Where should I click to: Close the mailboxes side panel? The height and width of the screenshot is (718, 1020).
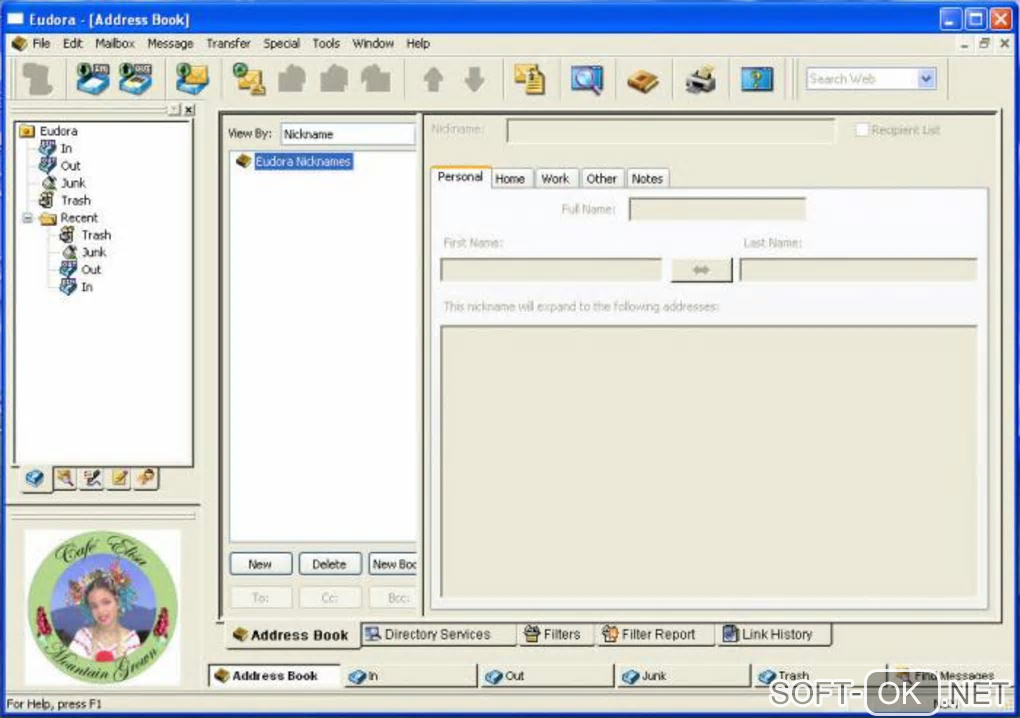coord(189,110)
